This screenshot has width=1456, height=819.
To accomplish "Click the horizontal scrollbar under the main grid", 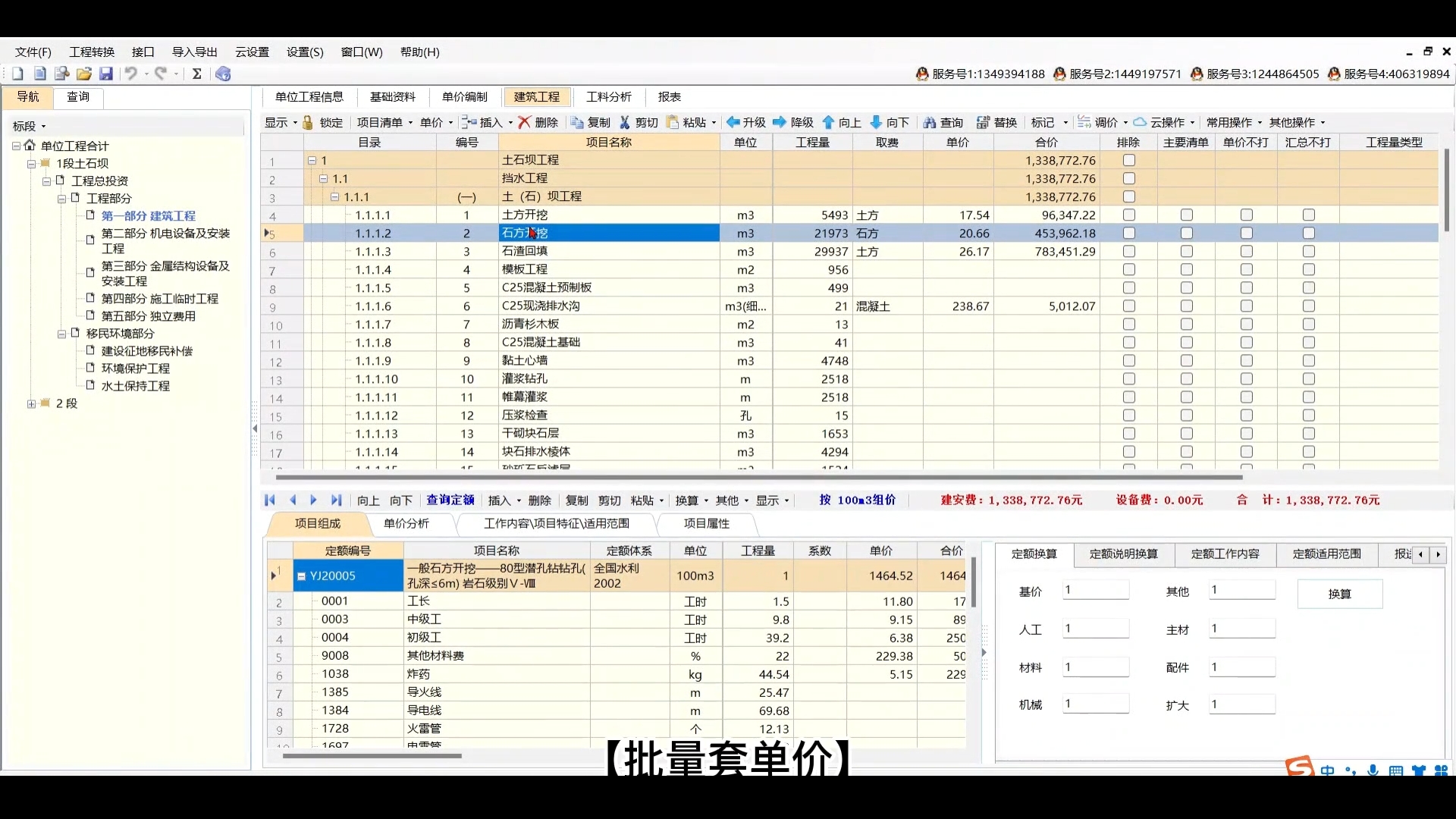I will pos(759,478).
